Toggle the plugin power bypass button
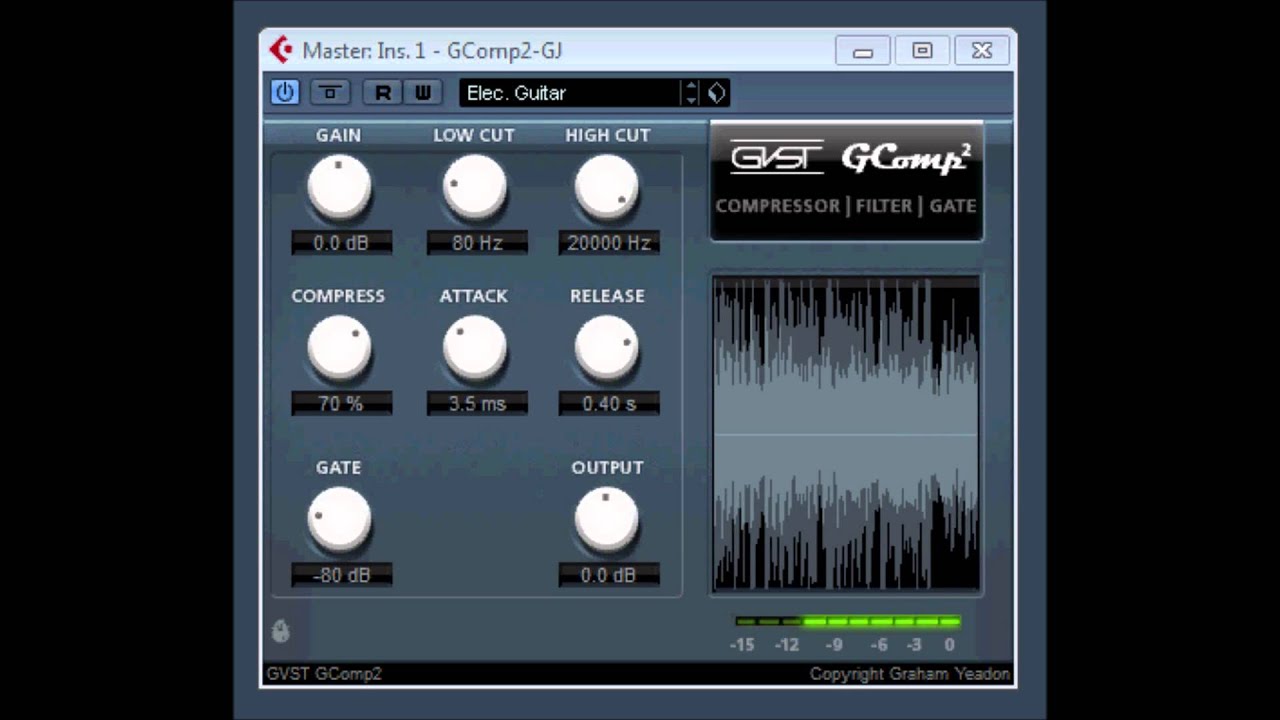Viewport: 1280px width, 720px height. (x=285, y=93)
